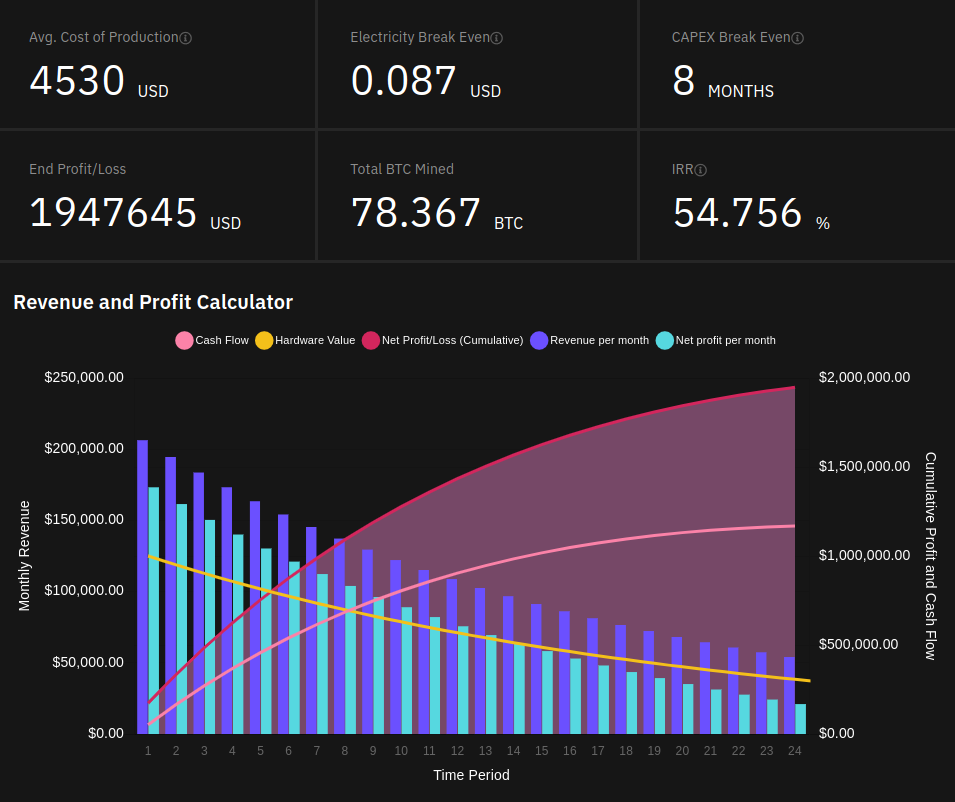
Task: Click the Time Period axis label
Action: point(471,775)
